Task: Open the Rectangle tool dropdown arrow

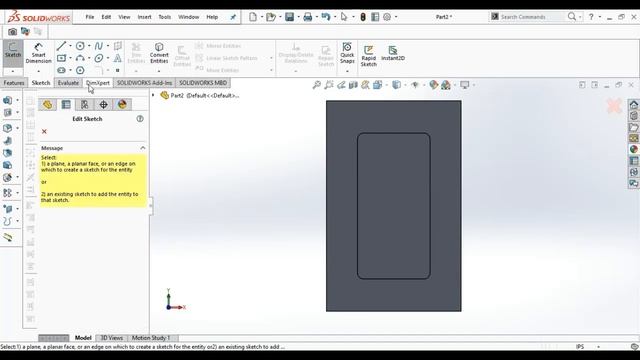Action: click(70, 58)
